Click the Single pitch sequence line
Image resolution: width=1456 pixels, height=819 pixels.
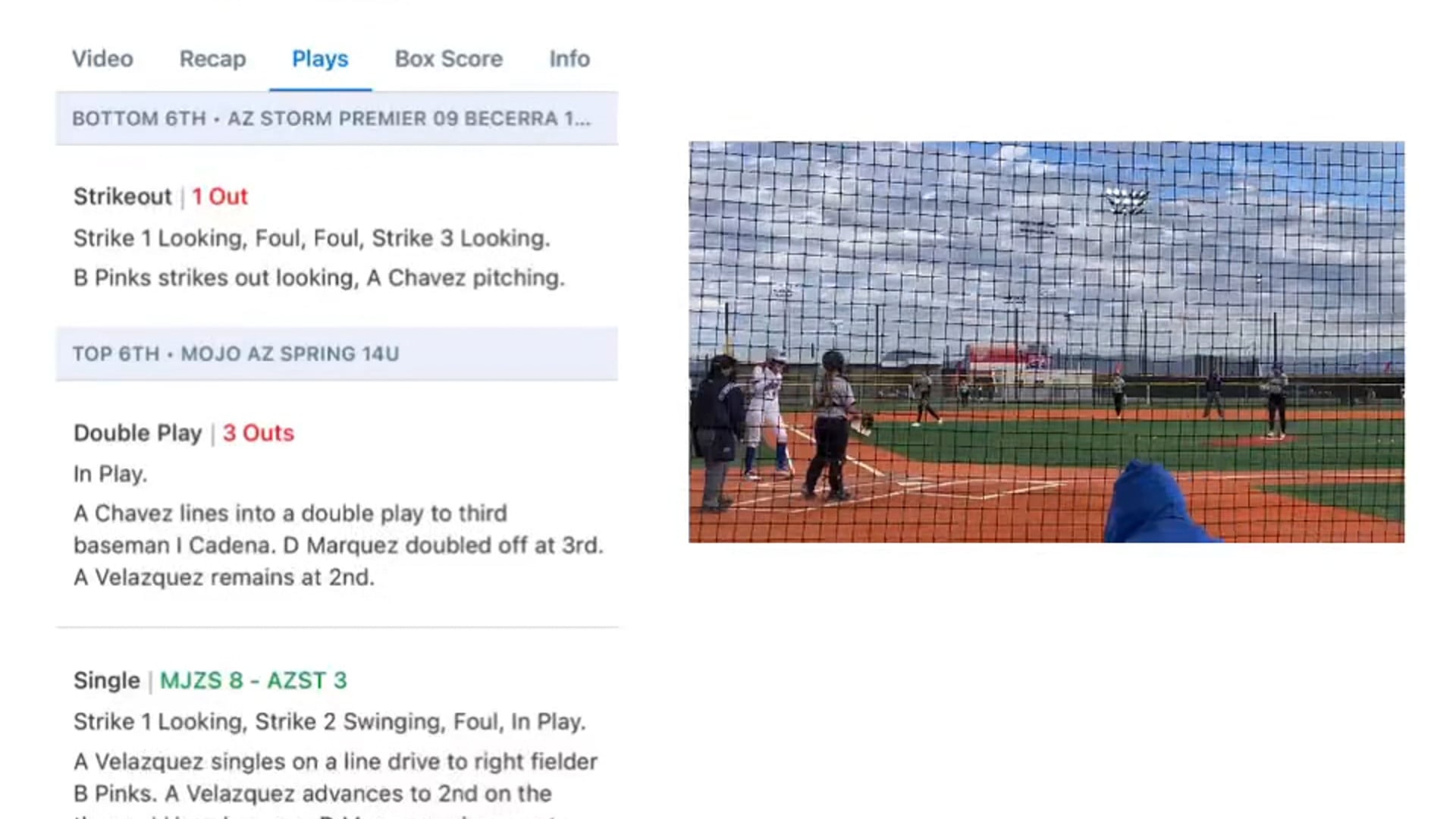pos(330,722)
